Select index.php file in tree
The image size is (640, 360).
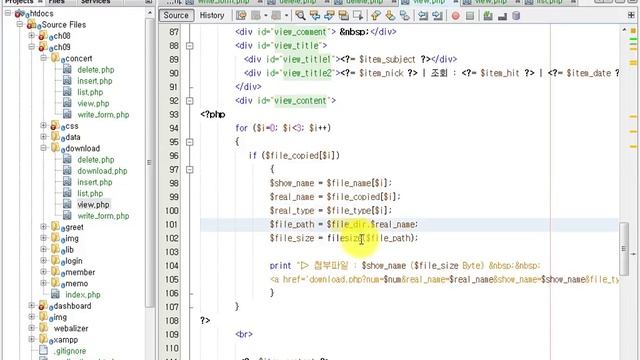tap(83, 295)
